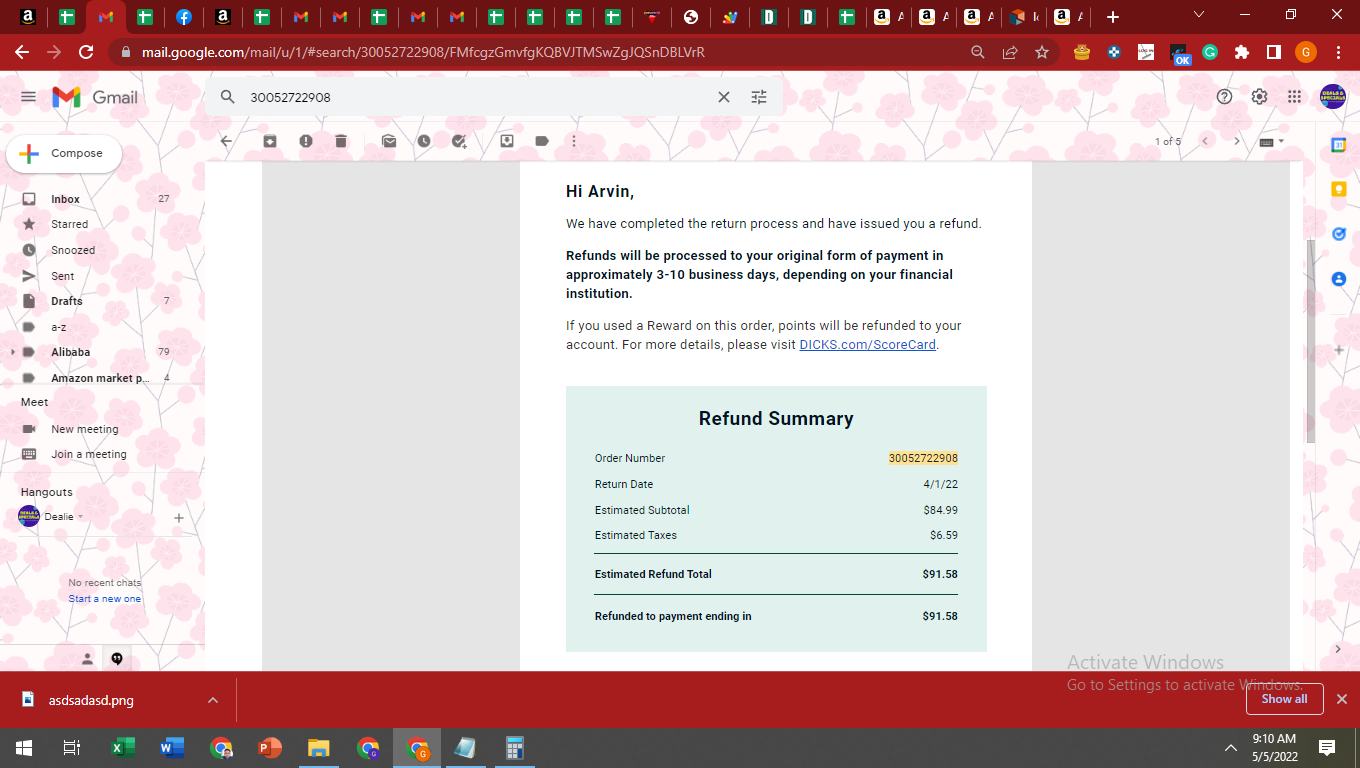
Task: Close the downloads bar
Action: 1342,699
